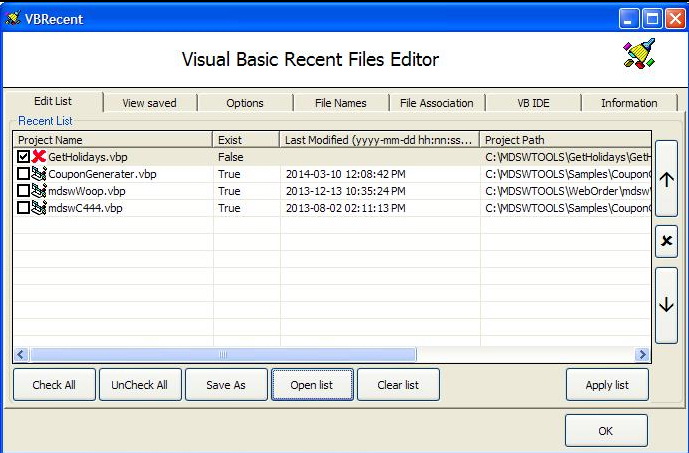
Task: Open the Information tab
Action: point(629,103)
